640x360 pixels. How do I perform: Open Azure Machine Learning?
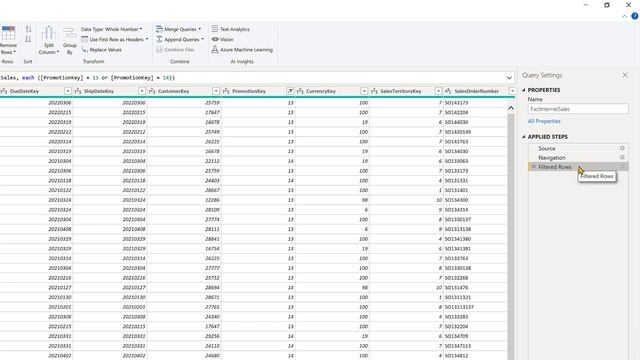point(242,49)
